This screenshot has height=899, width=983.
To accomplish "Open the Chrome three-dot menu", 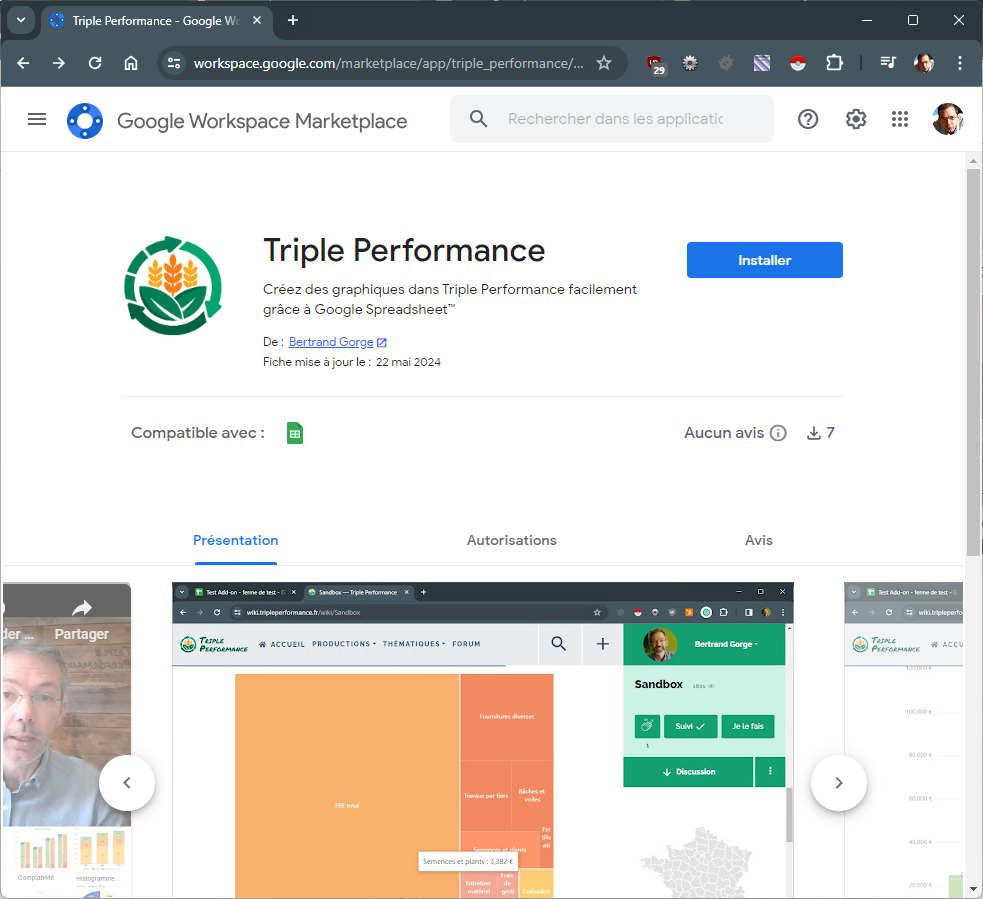I will (x=960, y=63).
